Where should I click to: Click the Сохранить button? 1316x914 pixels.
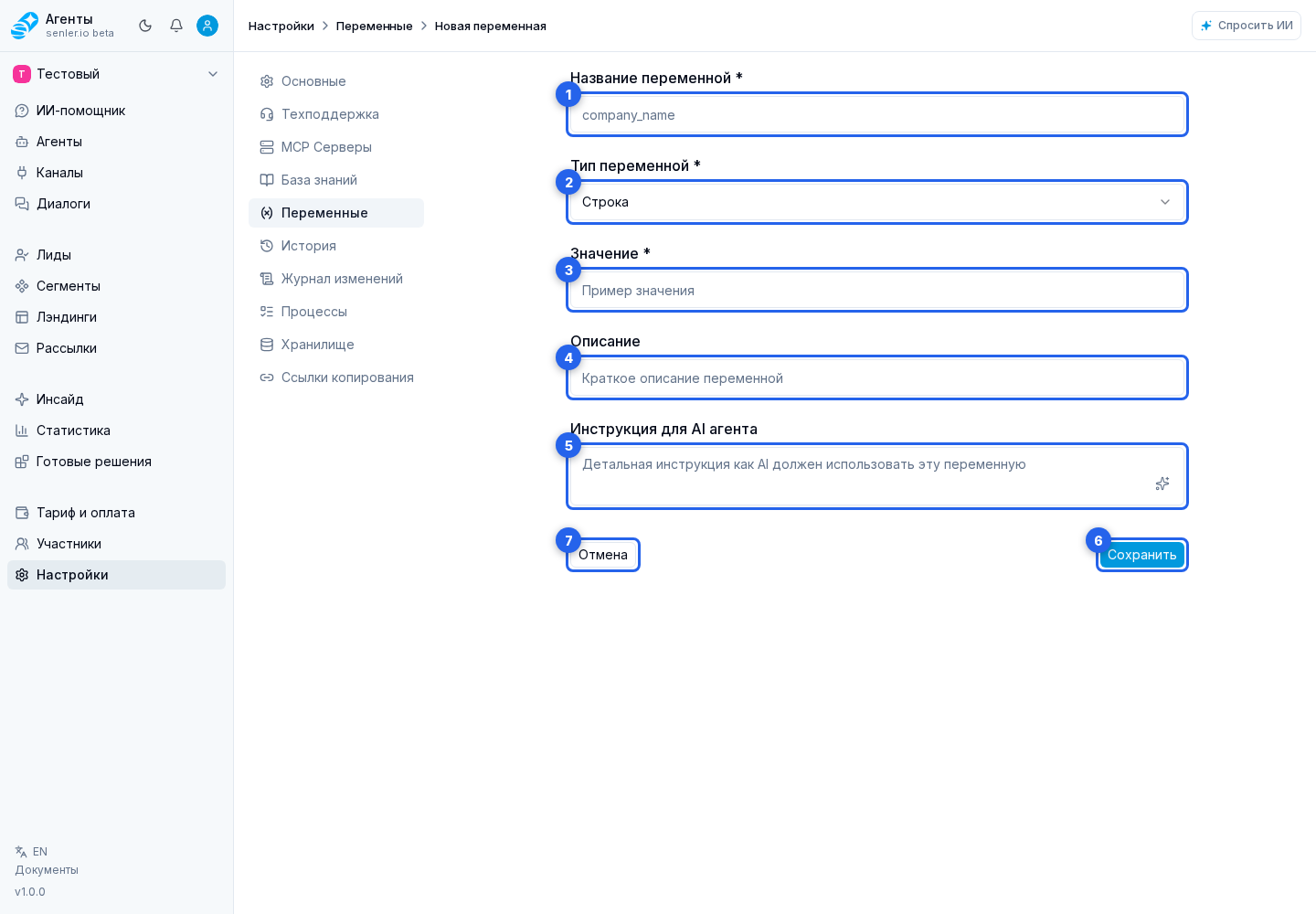pos(1142,555)
